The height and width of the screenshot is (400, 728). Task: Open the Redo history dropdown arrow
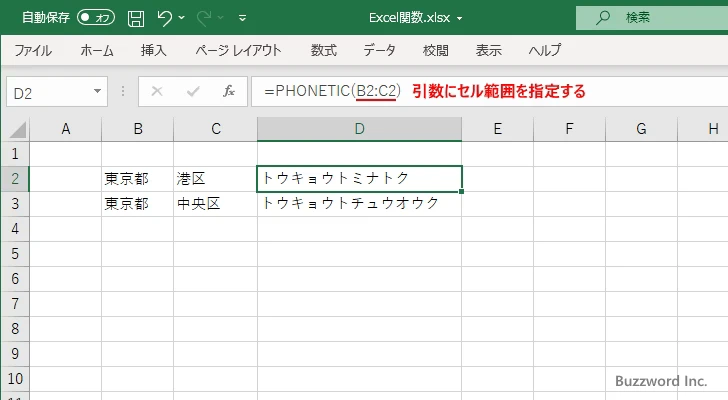[221, 18]
